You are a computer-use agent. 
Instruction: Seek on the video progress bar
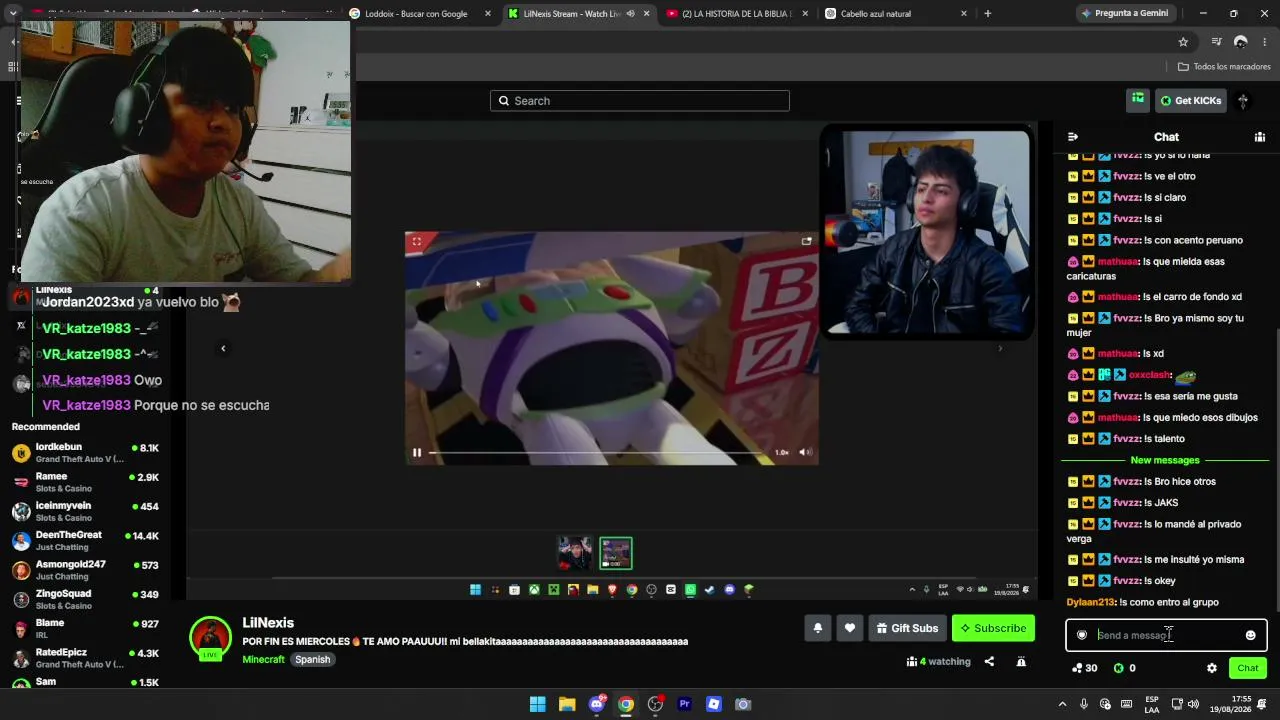tap(597, 453)
